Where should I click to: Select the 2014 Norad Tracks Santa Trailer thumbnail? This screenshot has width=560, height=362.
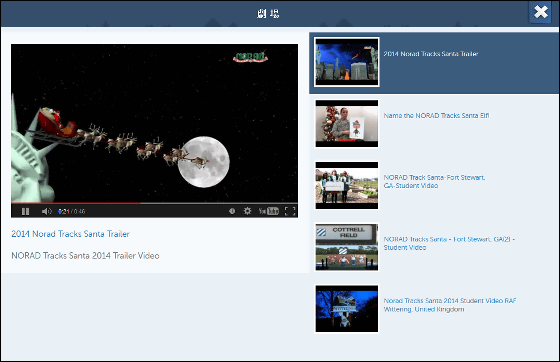tap(346, 62)
